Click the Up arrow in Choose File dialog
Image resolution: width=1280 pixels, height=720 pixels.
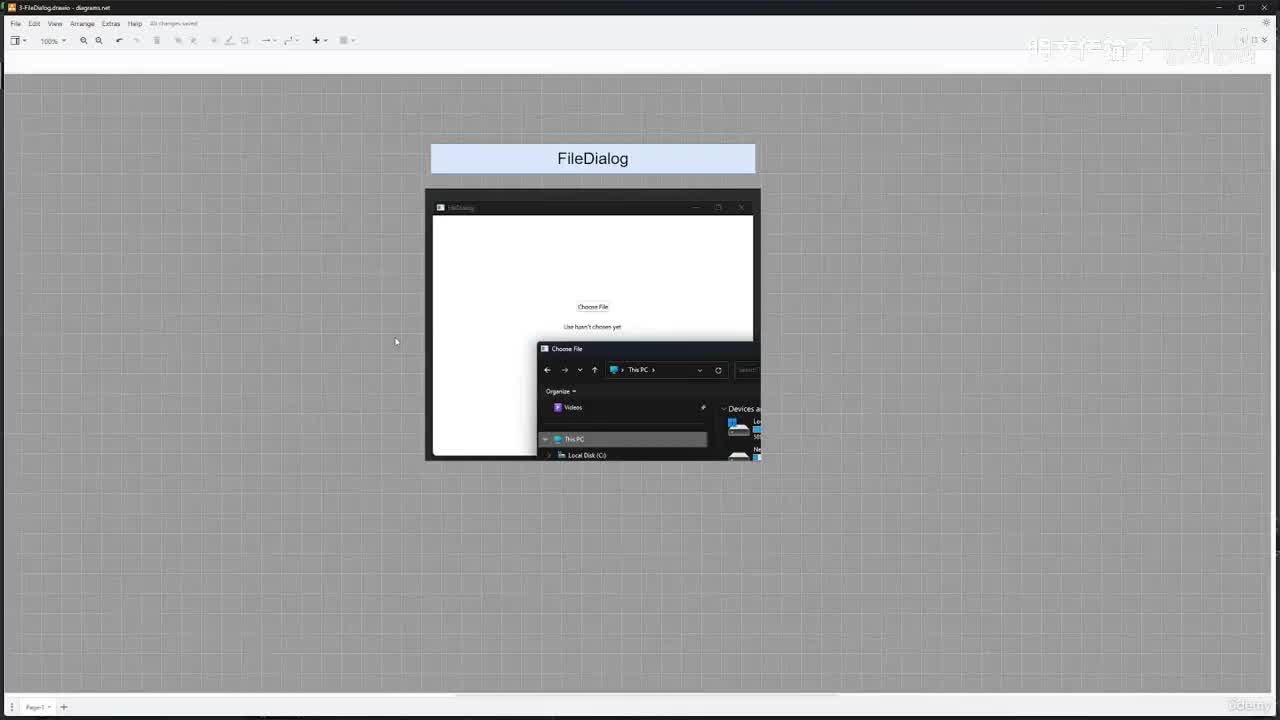[594, 370]
